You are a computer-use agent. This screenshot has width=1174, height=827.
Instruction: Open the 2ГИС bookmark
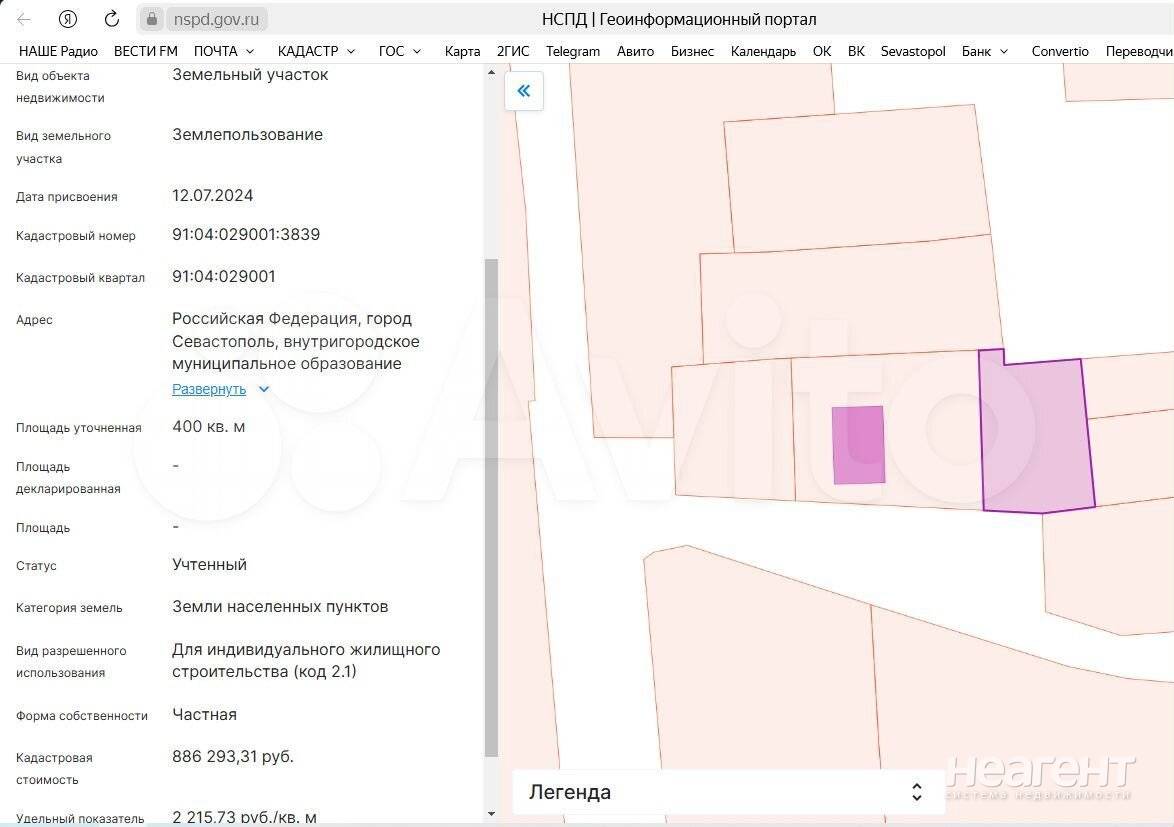tap(513, 51)
